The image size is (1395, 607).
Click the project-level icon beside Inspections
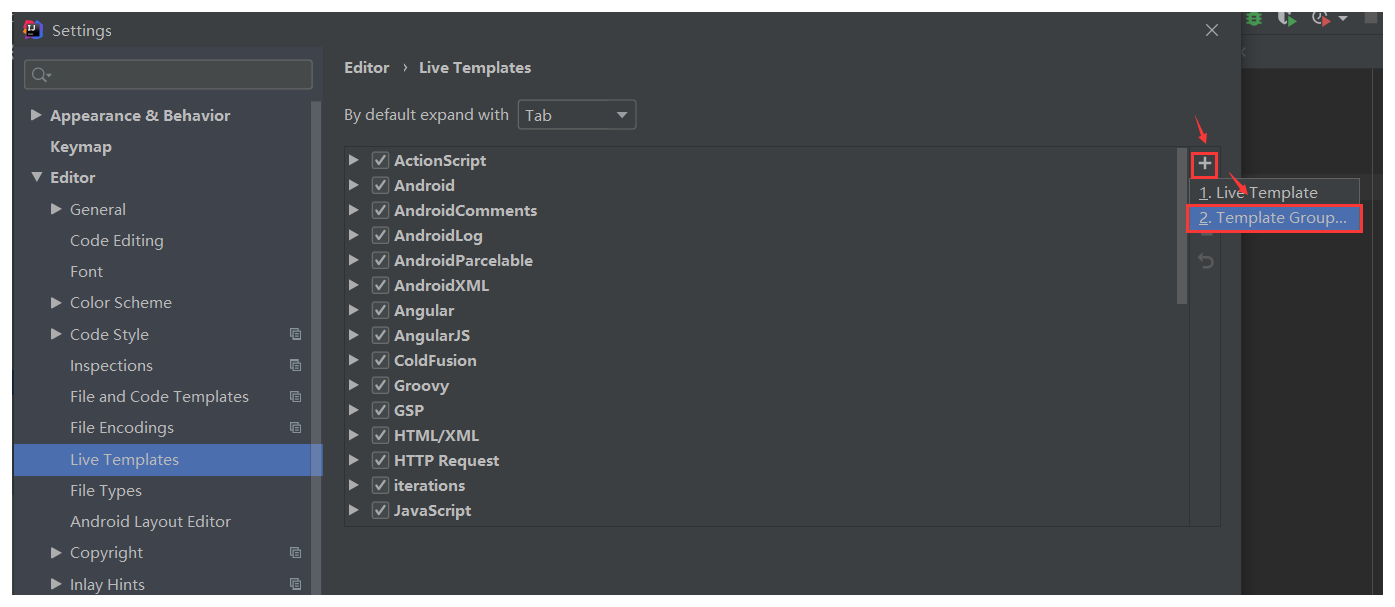[295, 365]
